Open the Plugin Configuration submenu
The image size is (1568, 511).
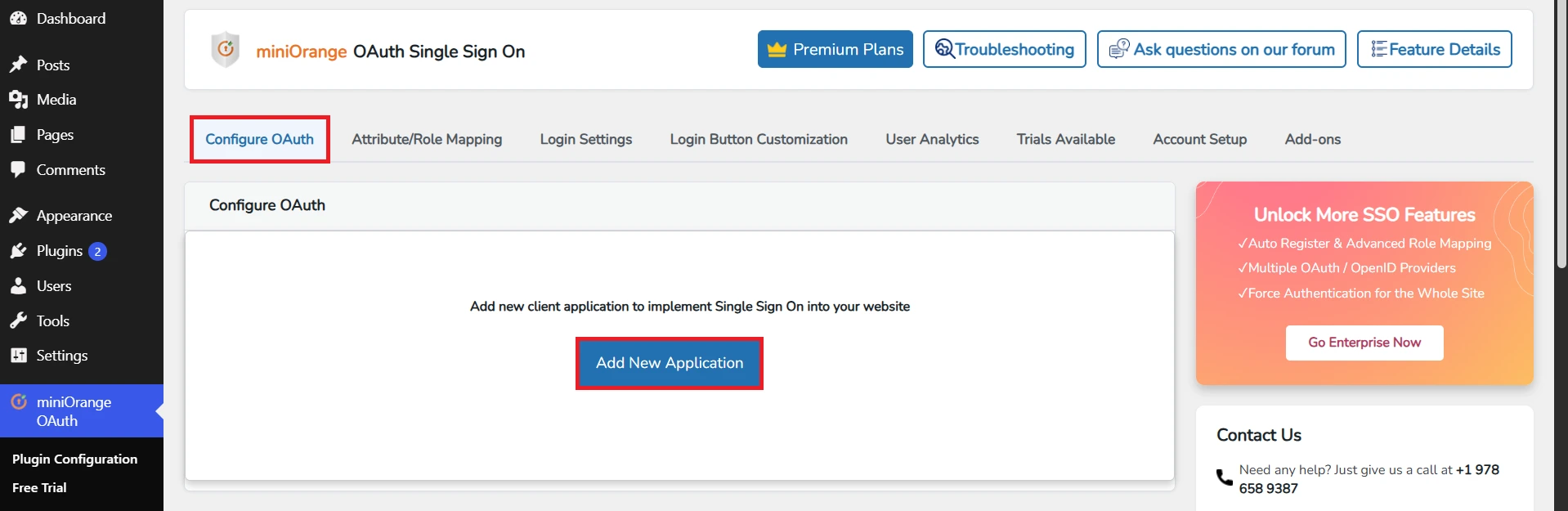point(74,459)
